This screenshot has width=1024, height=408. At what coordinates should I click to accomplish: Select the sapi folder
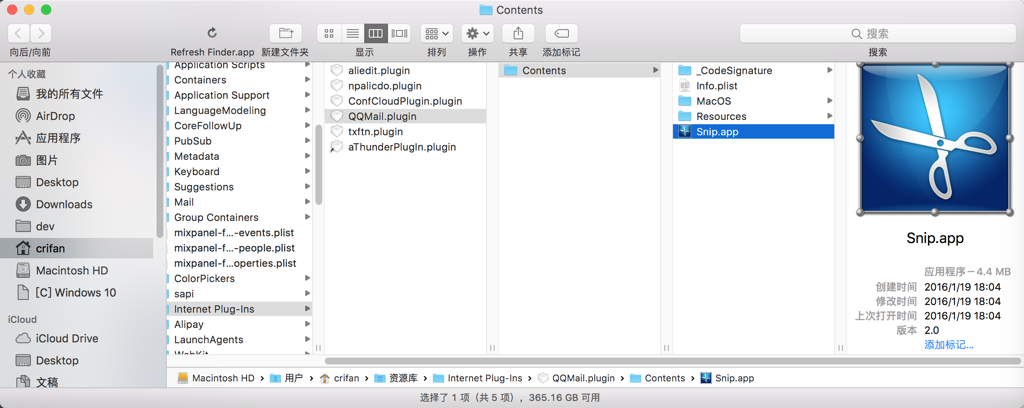[x=240, y=294]
